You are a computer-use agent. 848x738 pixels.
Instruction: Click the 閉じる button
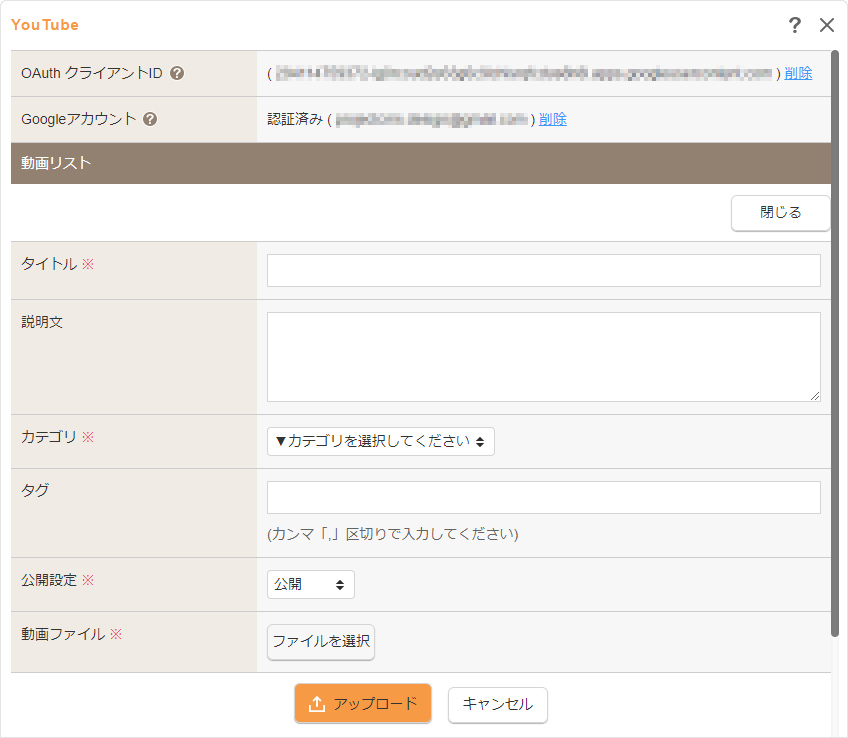coord(780,212)
